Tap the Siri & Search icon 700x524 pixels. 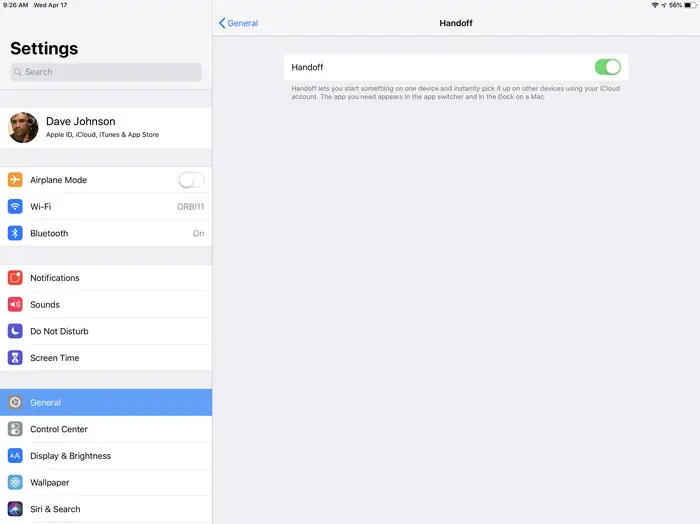15,509
